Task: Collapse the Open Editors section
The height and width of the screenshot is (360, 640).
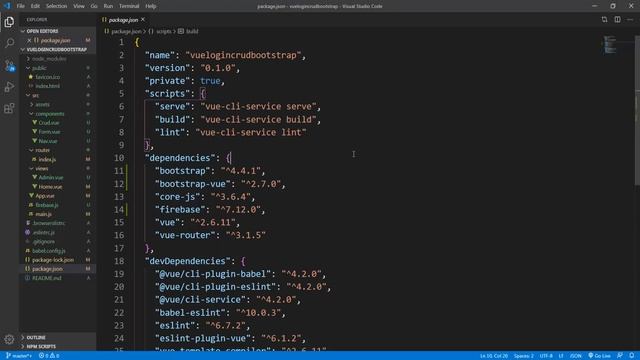Action: [x=57, y=31]
